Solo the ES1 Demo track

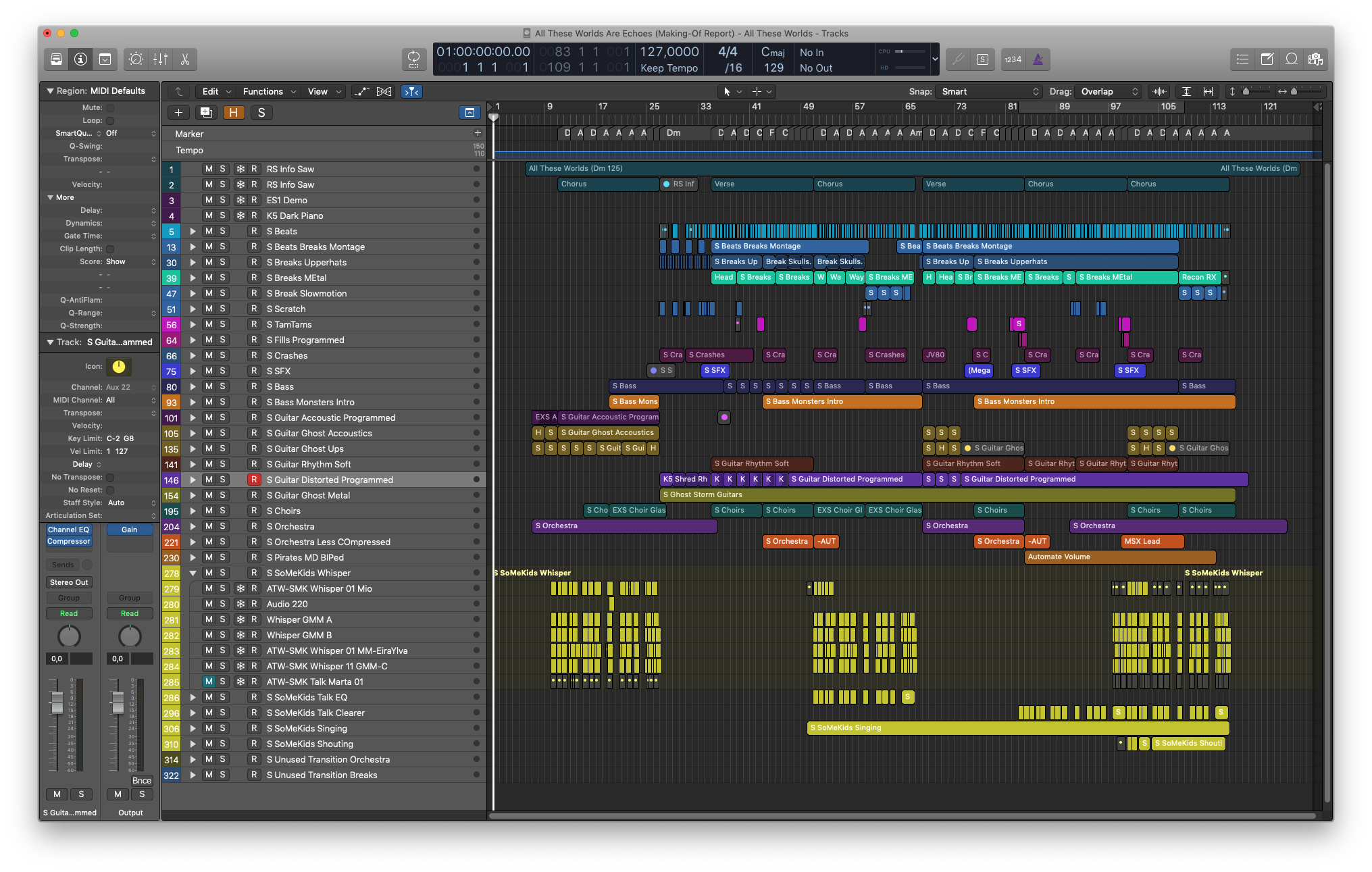click(x=222, y=200)
